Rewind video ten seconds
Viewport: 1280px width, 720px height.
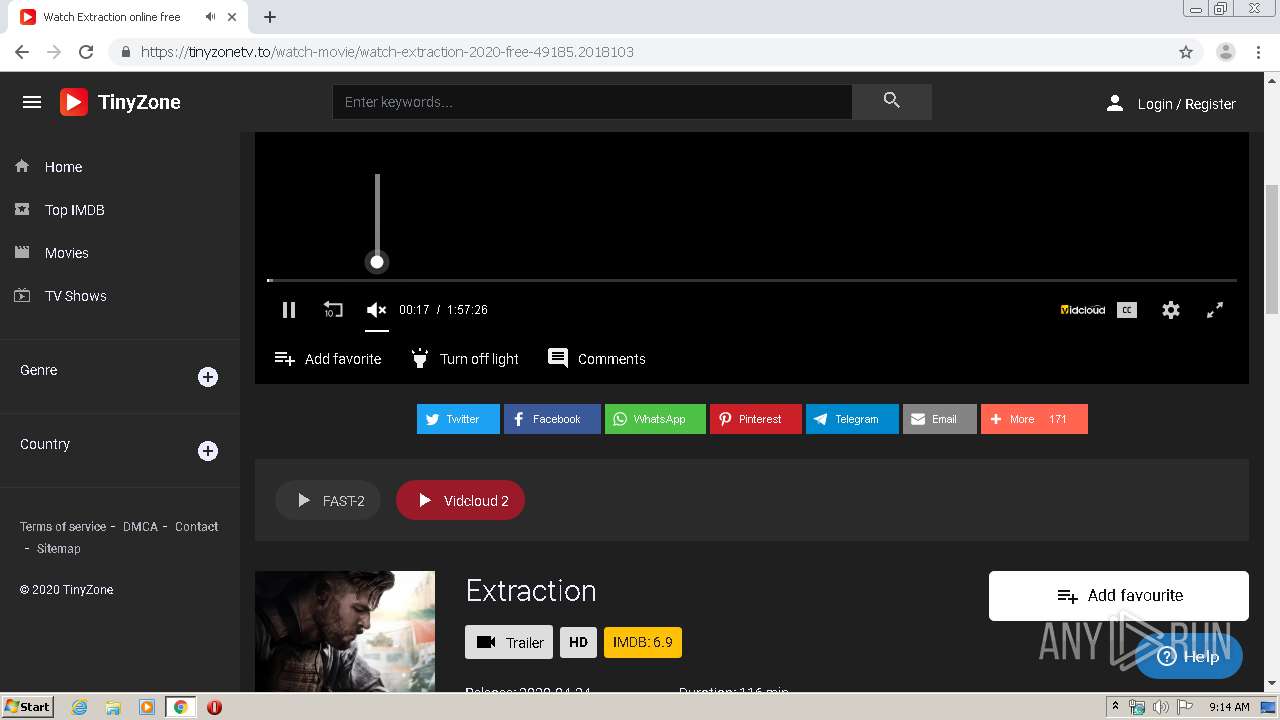(x=333, y=310)
